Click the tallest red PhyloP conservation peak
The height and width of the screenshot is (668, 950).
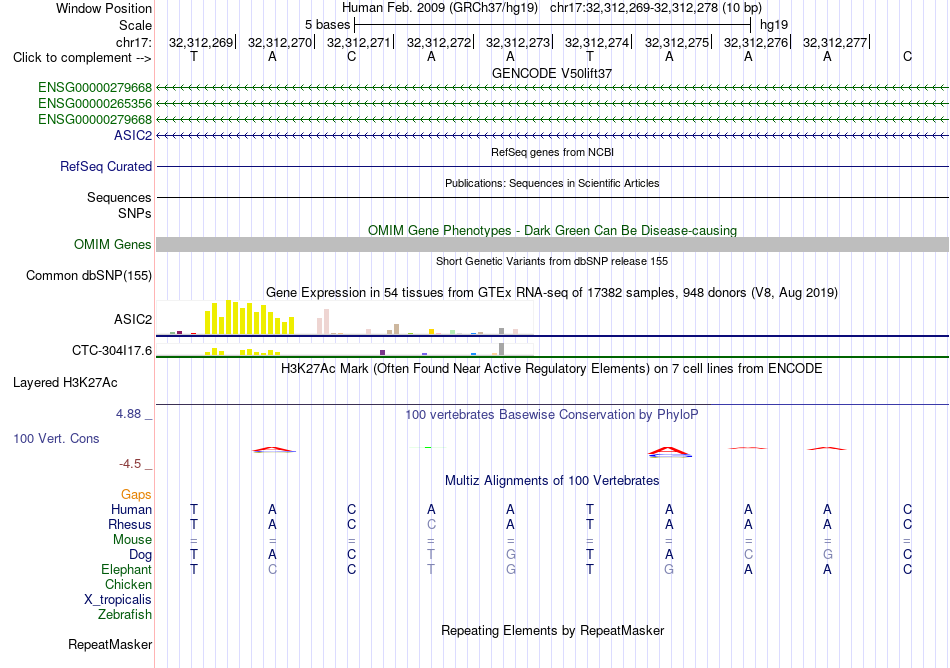(669, 452)
